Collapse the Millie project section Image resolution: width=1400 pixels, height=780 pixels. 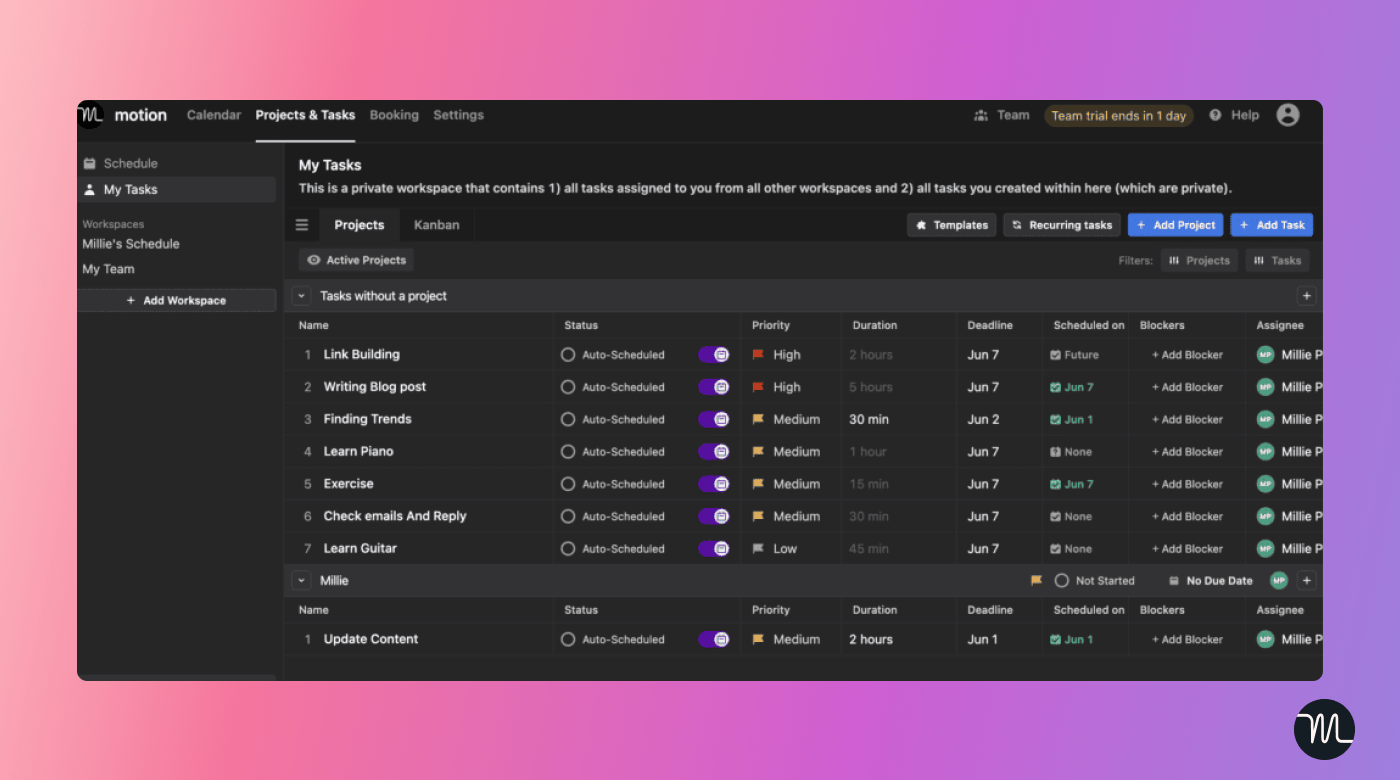pos(301,580)
